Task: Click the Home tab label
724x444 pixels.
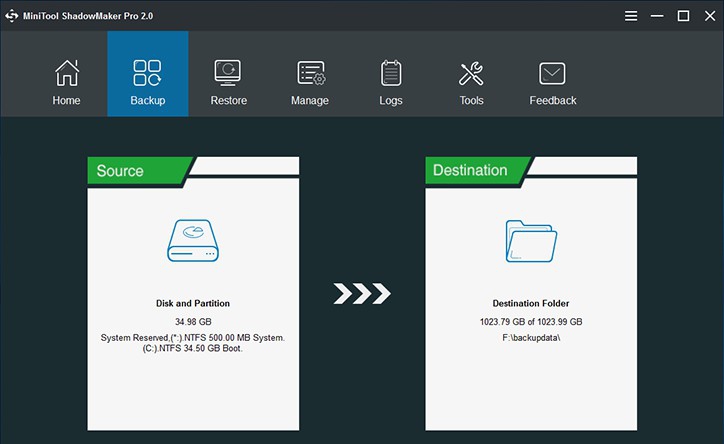Action: pos(66,100)
